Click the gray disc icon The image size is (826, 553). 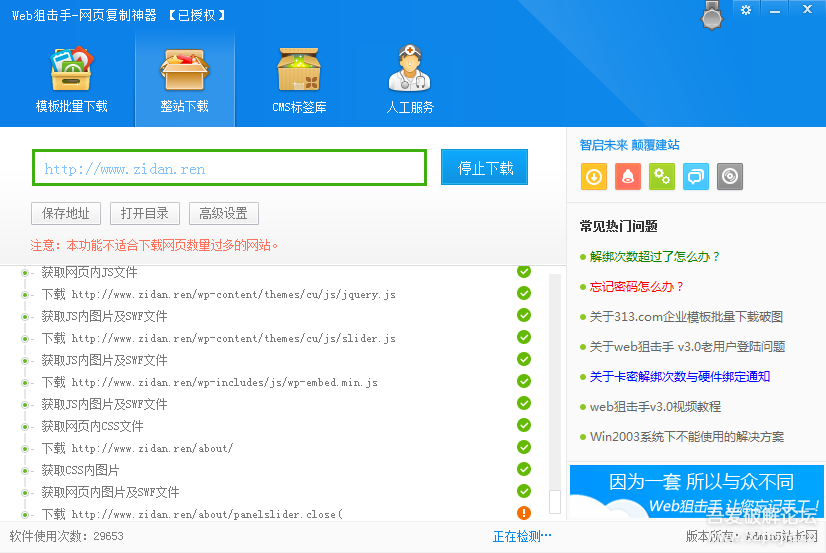coord(731,177)
